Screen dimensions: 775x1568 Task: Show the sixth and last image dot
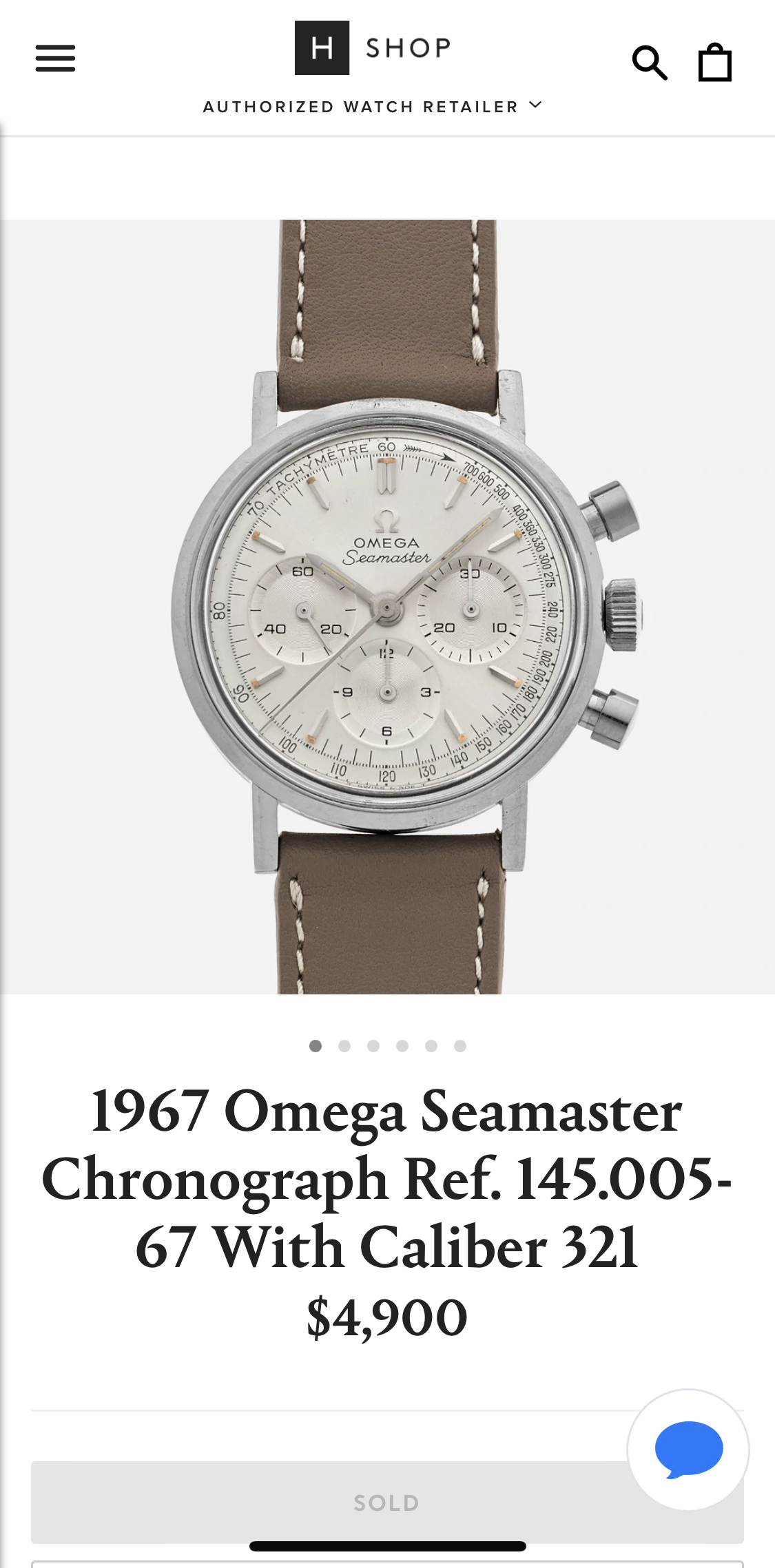point(460,1046)
